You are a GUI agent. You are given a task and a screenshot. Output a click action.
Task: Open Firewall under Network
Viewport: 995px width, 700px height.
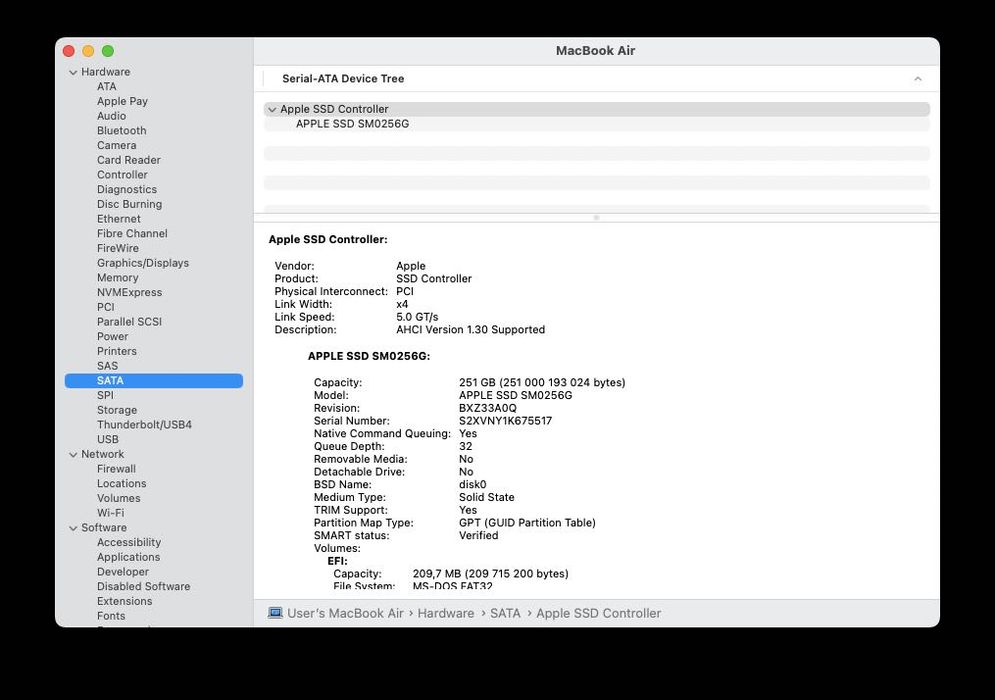coord(116,468)
